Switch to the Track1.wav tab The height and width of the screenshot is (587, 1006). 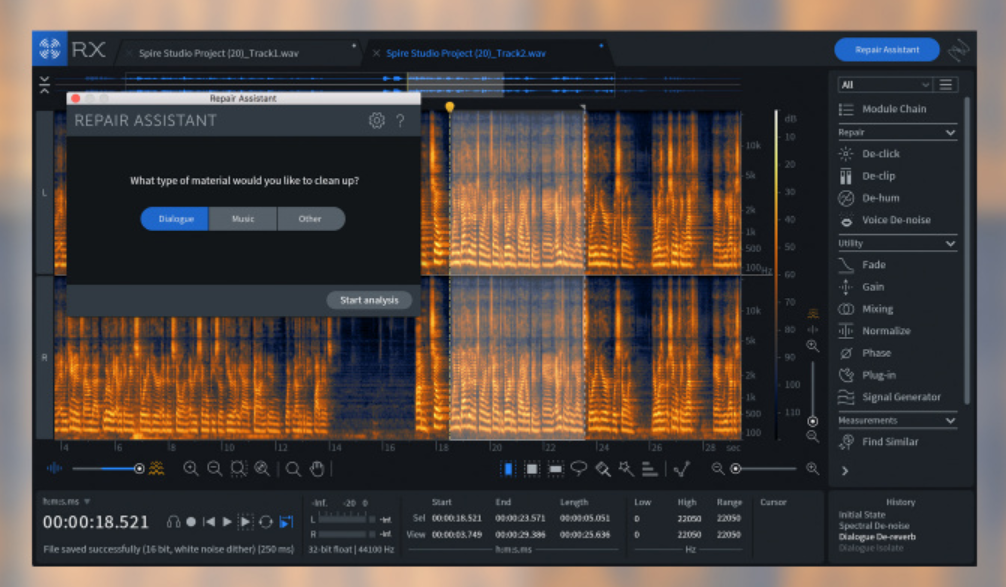[219, 53]
